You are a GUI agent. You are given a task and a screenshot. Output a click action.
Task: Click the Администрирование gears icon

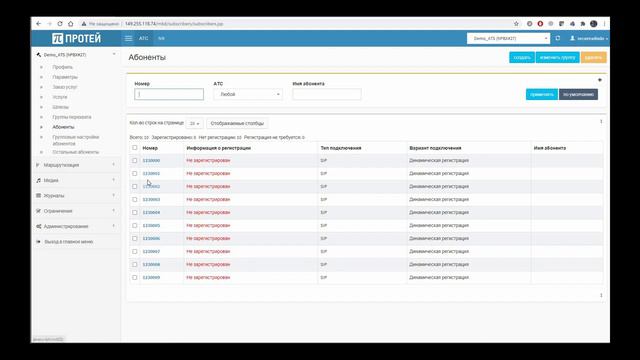[x=38, y=226]
